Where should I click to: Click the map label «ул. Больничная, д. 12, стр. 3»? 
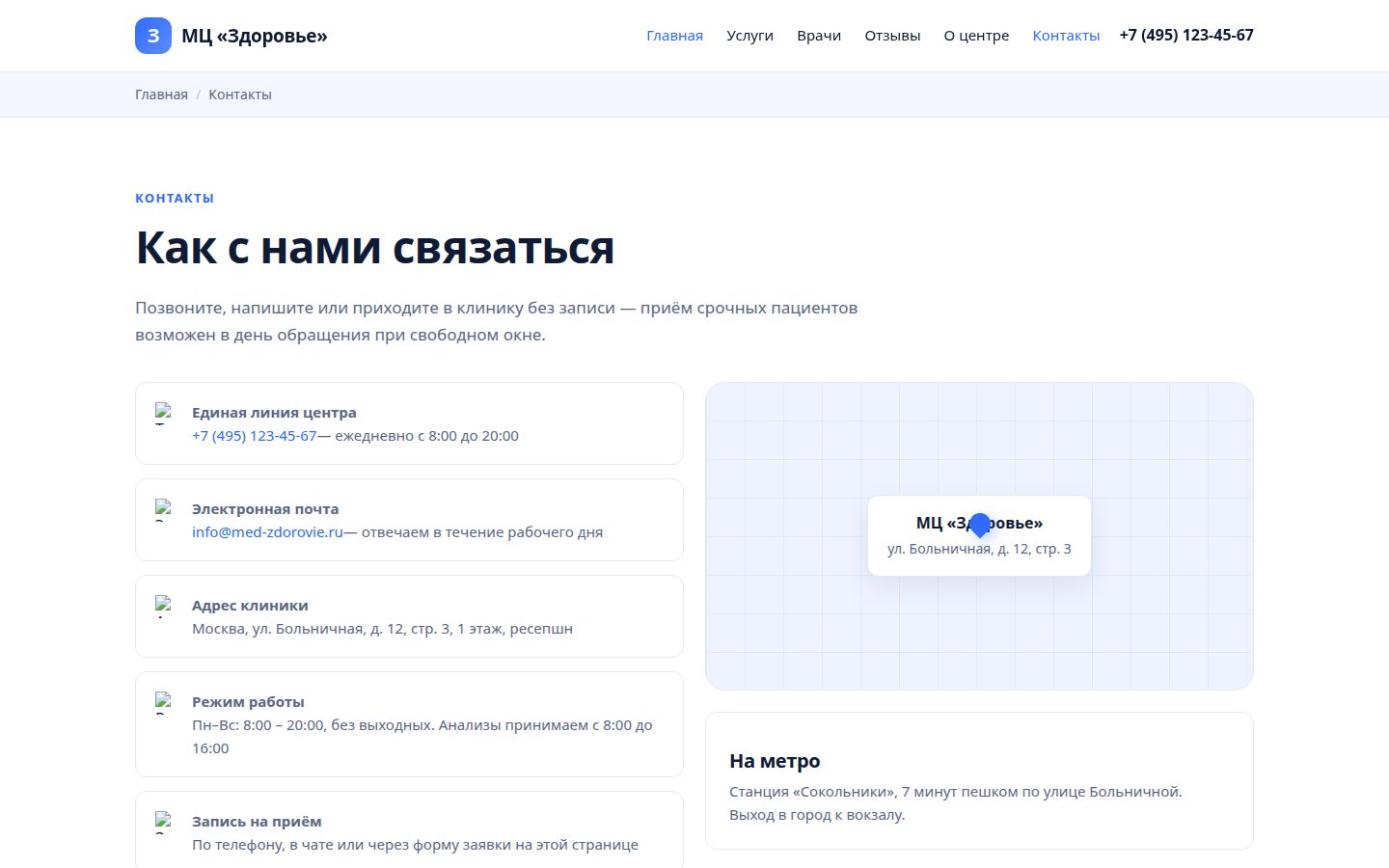pos(979,549)
